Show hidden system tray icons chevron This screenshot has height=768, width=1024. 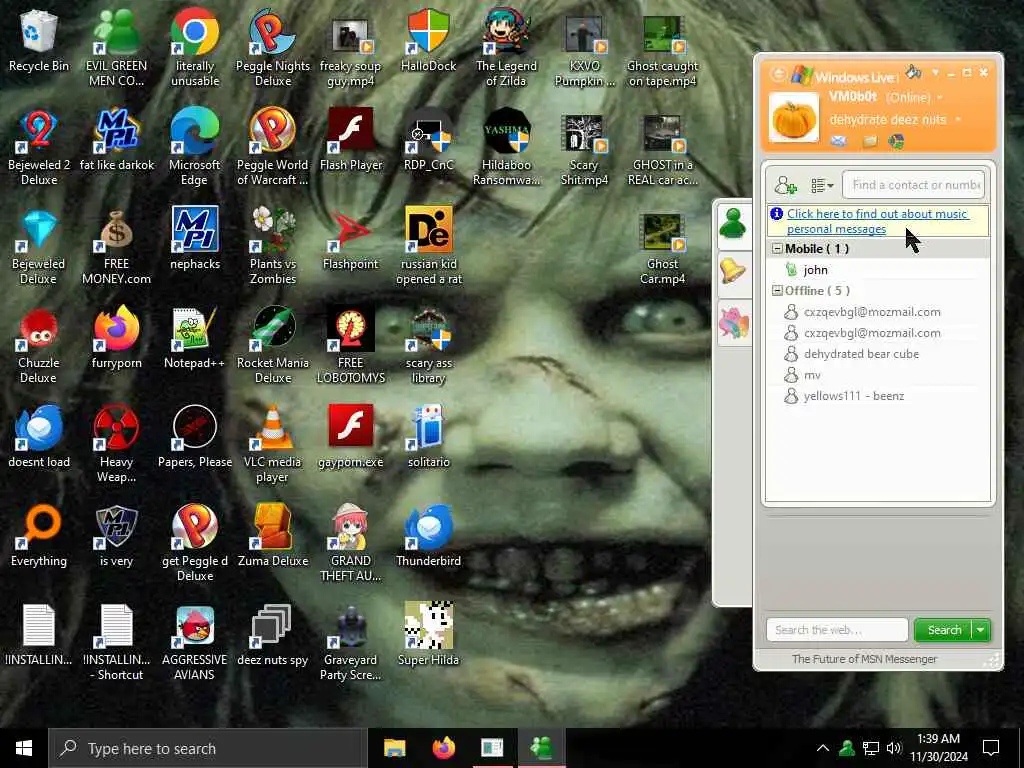coord(822,748)
